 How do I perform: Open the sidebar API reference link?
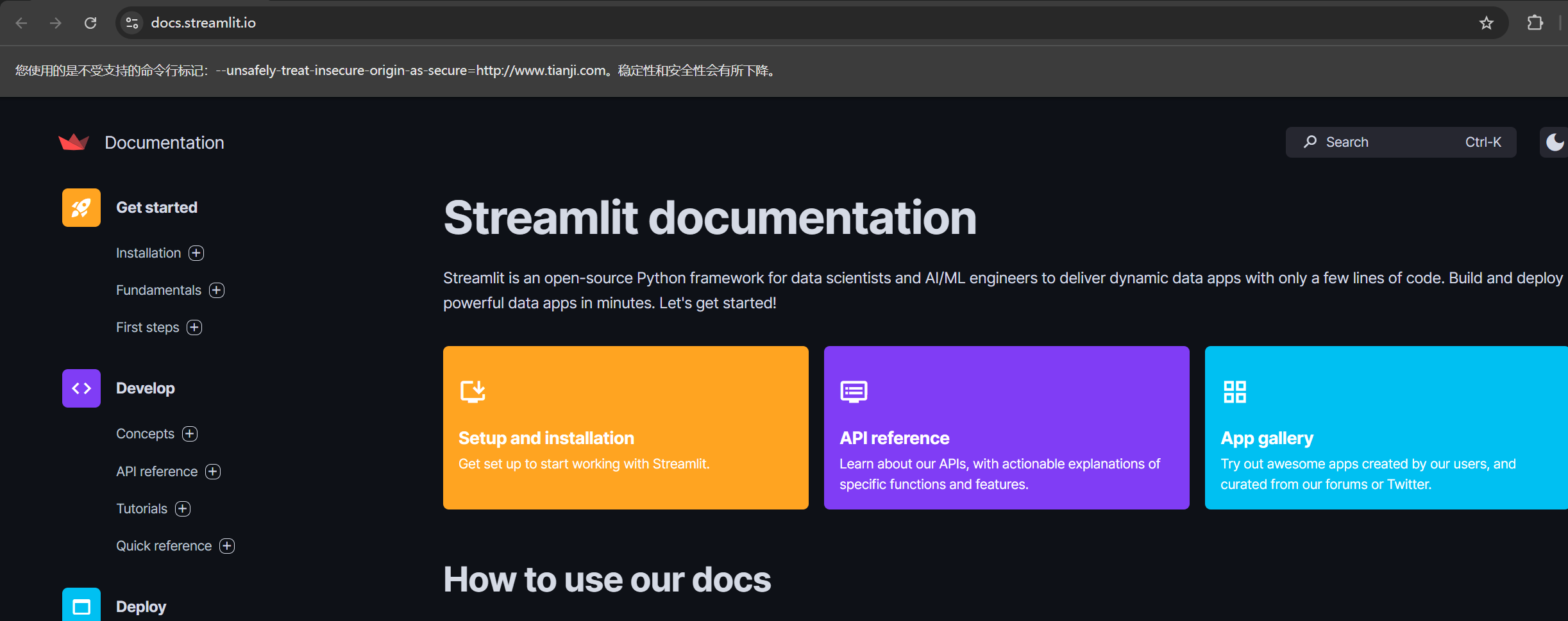157,472
